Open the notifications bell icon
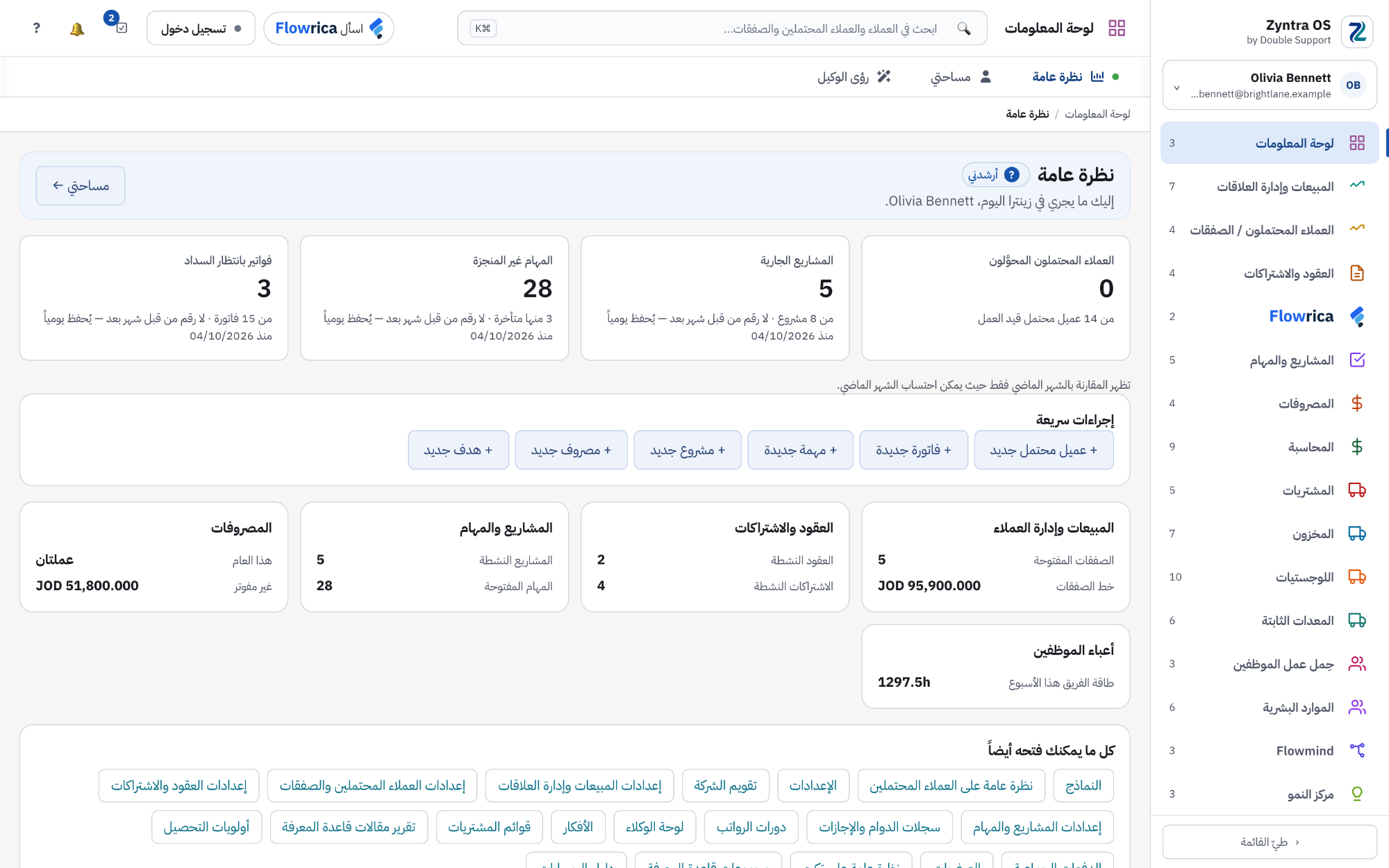Image resolution: width=1389 pixels, height=868 pixels. (77, 28)
